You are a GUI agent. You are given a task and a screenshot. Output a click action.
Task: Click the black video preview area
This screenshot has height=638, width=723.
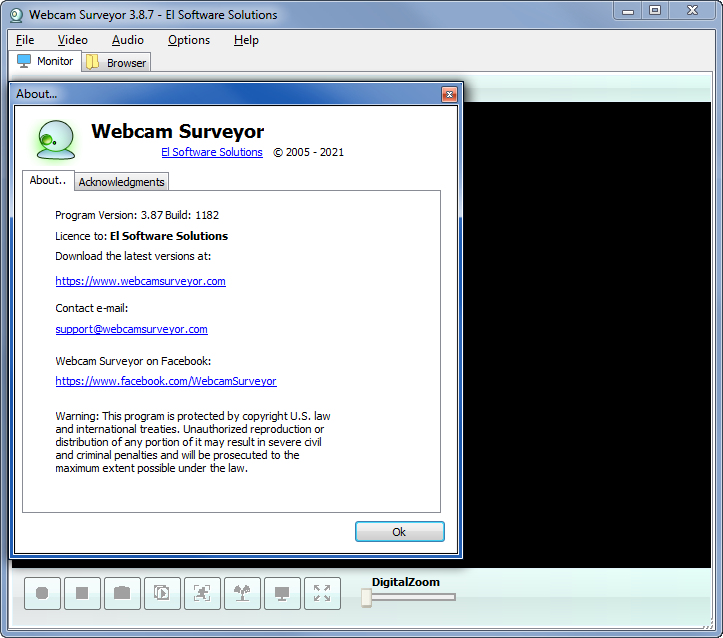pos(587,335)
